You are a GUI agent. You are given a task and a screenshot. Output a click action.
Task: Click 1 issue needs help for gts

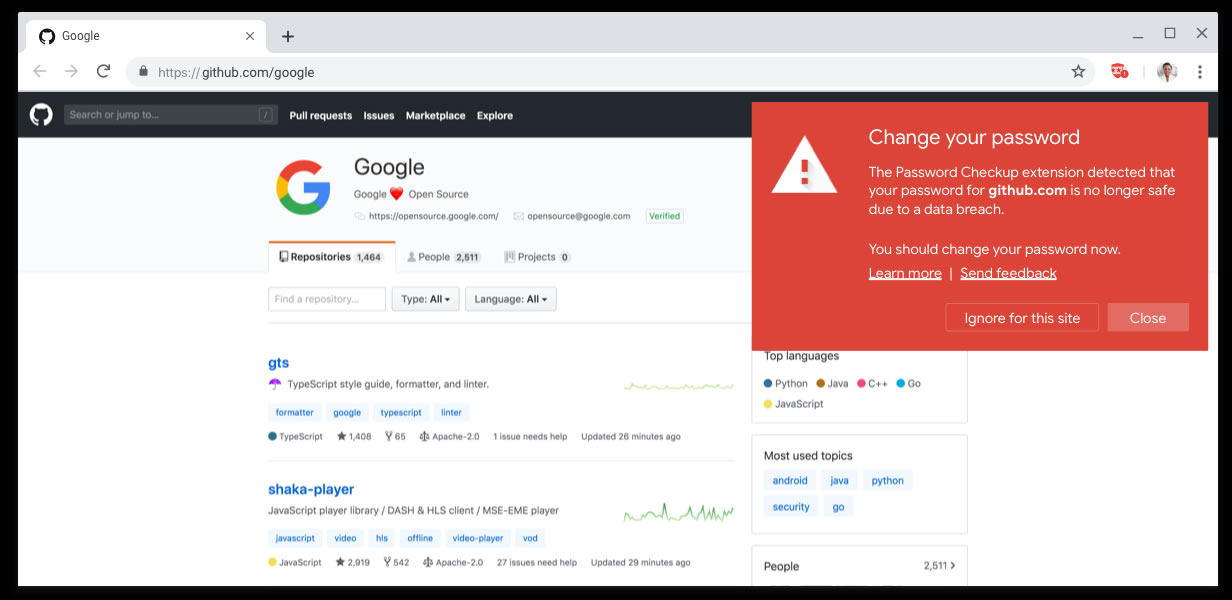pos(530,437)
